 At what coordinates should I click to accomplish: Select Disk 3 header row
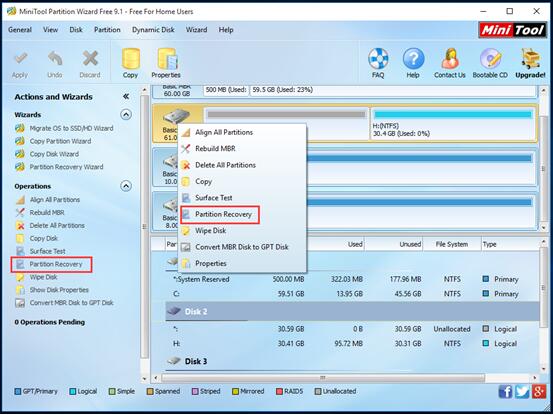tap(352, 361)
